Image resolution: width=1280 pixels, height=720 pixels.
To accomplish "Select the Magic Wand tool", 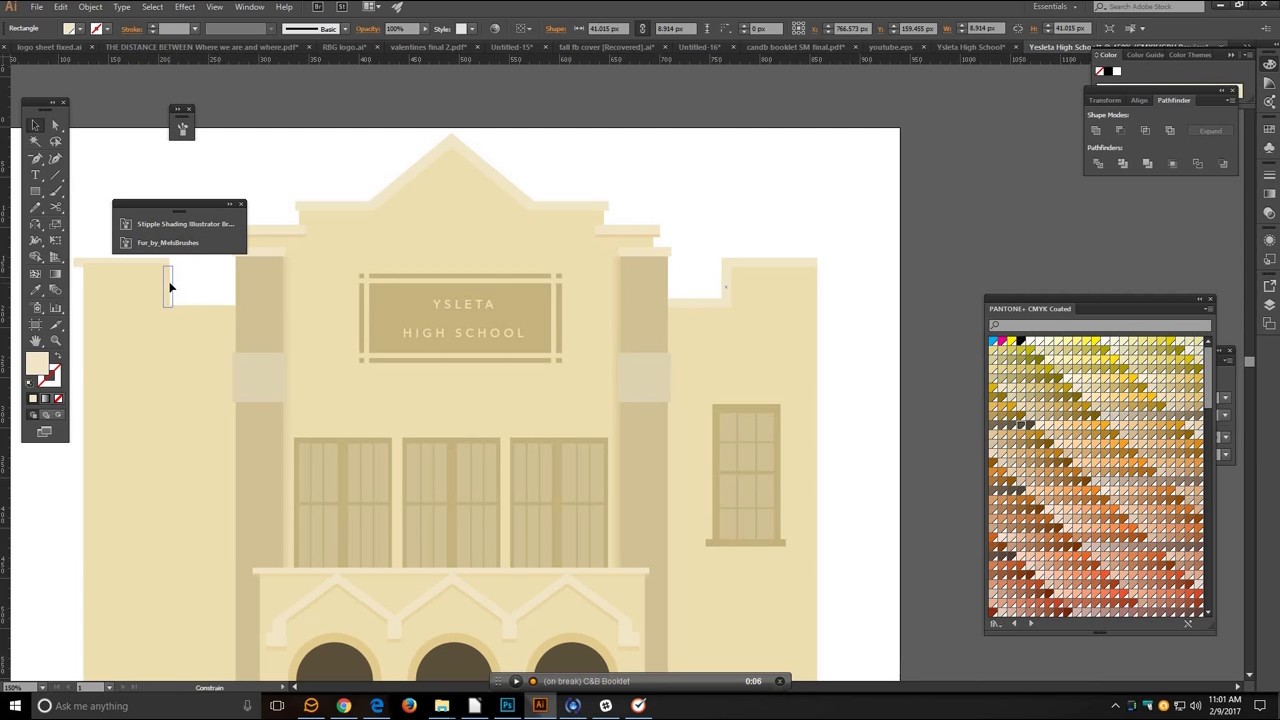I will [x=35, y=141].
